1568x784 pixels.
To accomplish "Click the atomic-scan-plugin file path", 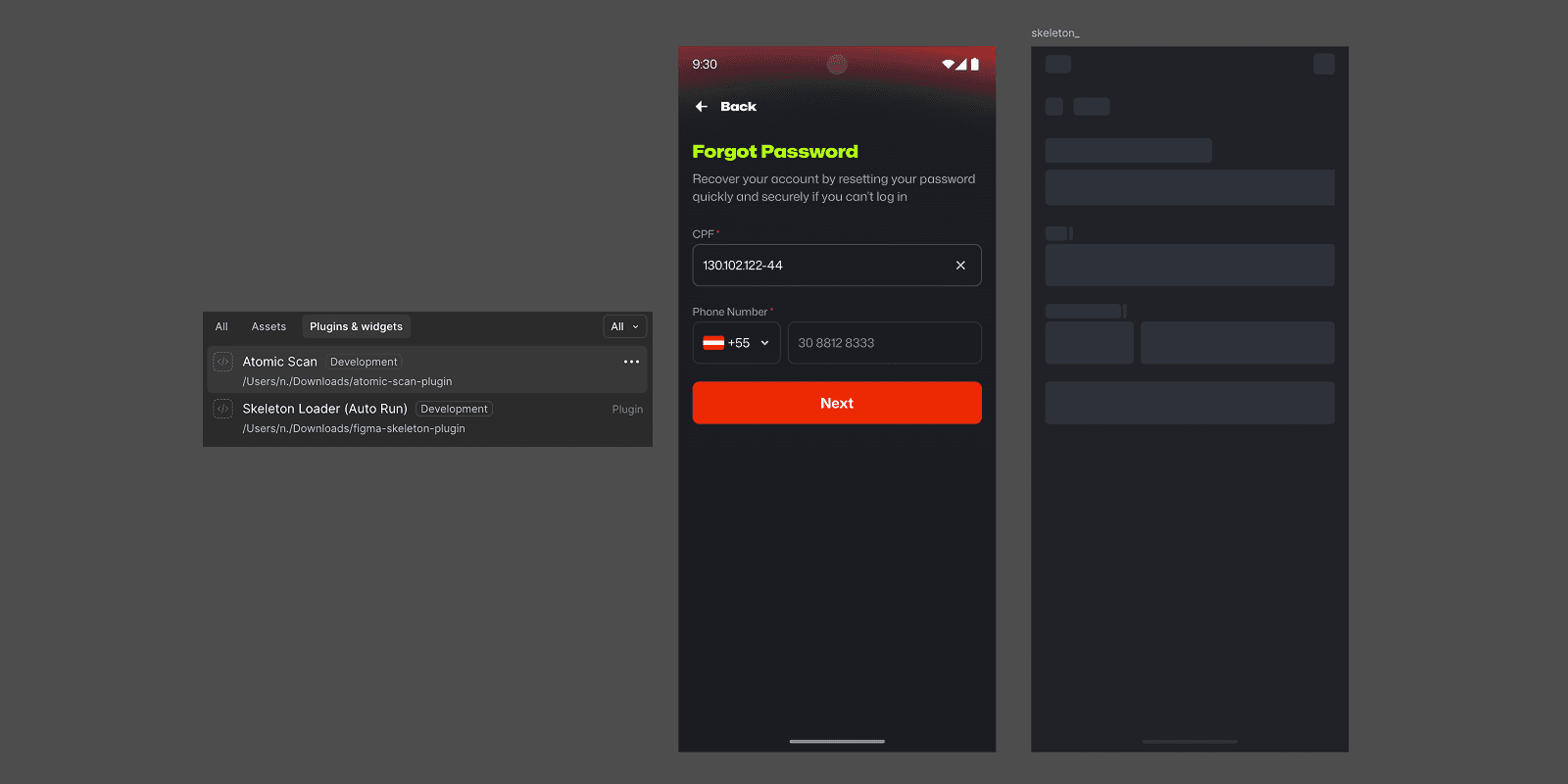I will (x=347, y=382).
